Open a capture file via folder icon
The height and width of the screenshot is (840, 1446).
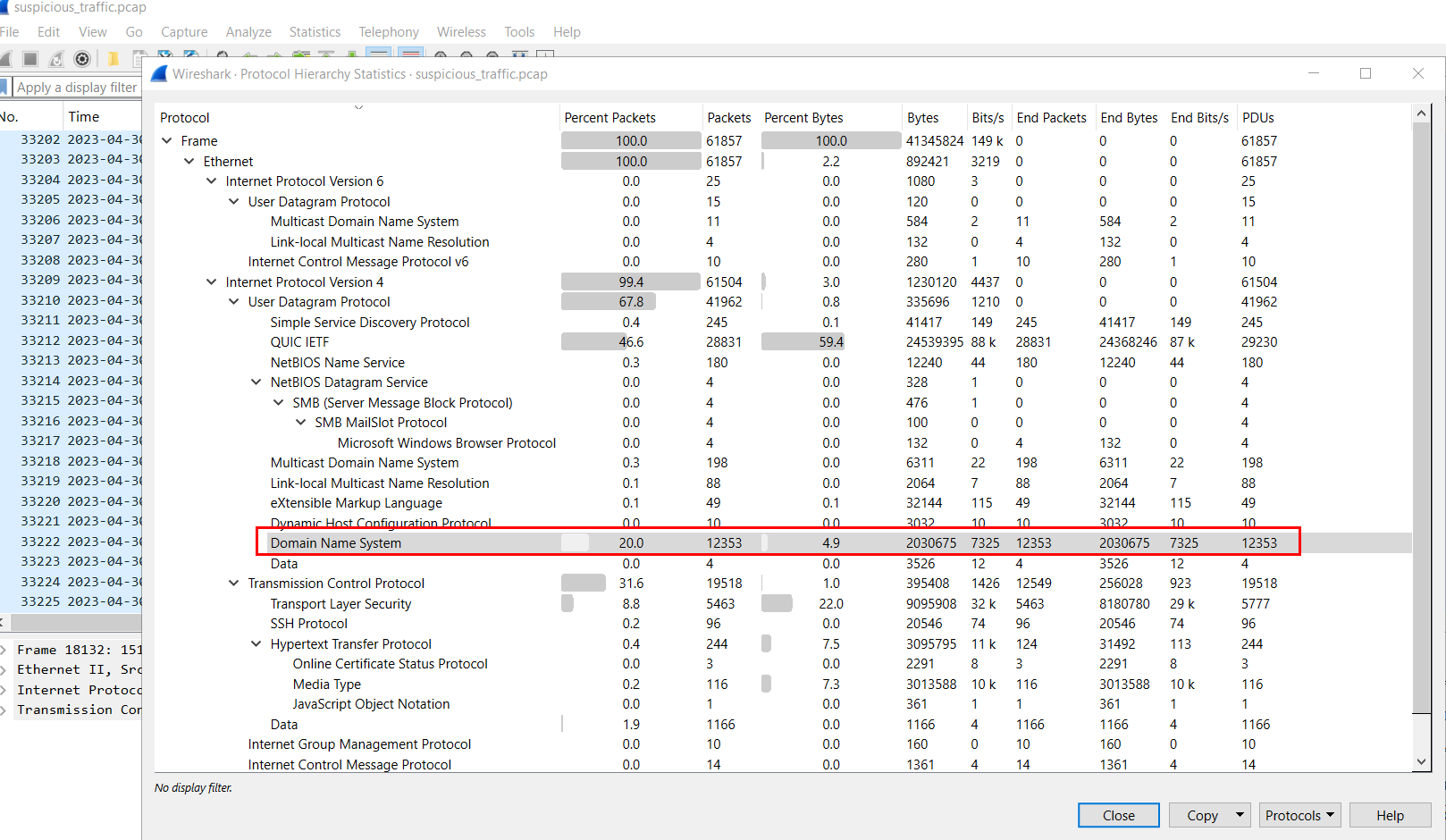(113, 59)
